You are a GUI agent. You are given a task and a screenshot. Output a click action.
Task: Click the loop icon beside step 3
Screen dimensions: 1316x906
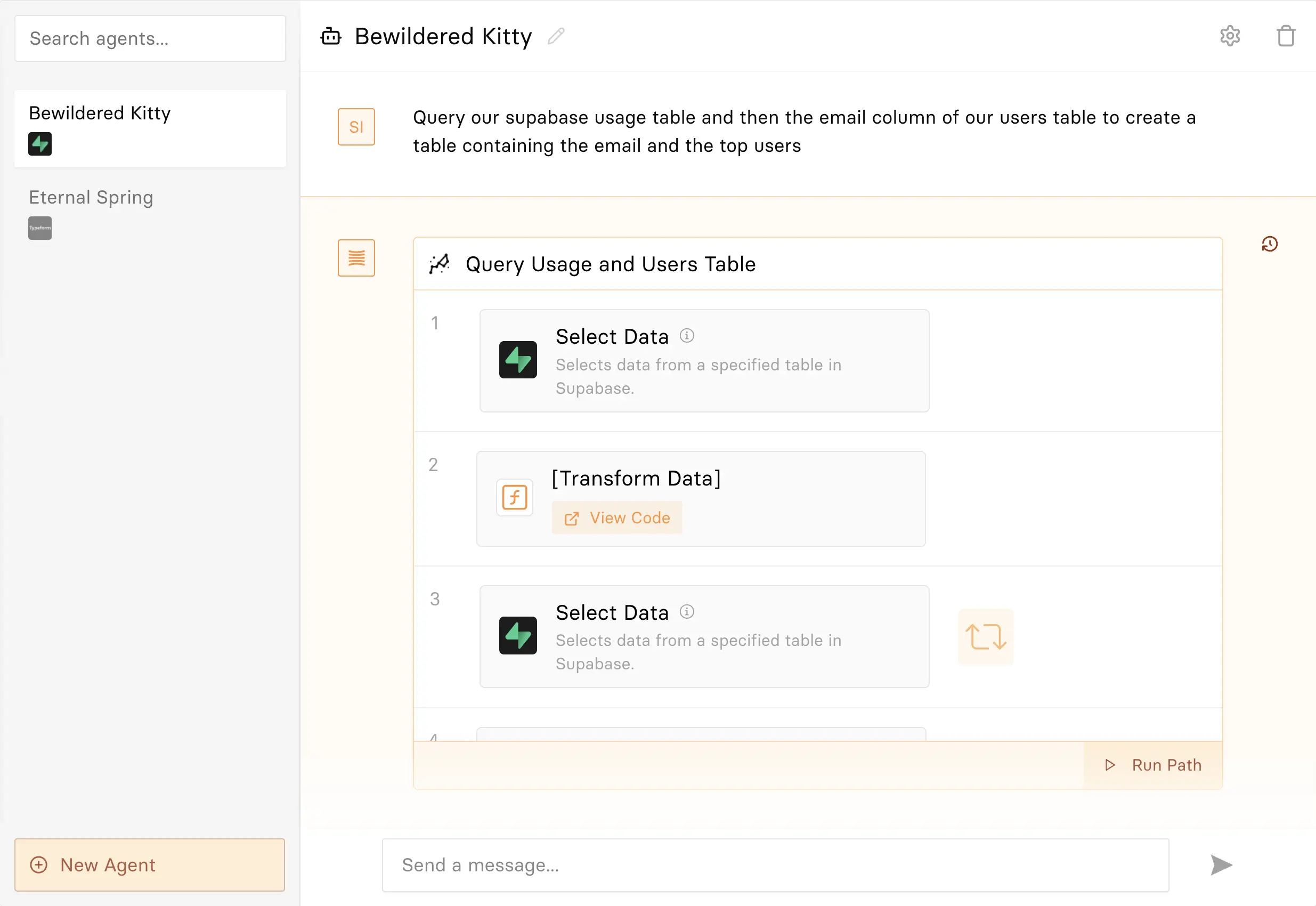986,636
